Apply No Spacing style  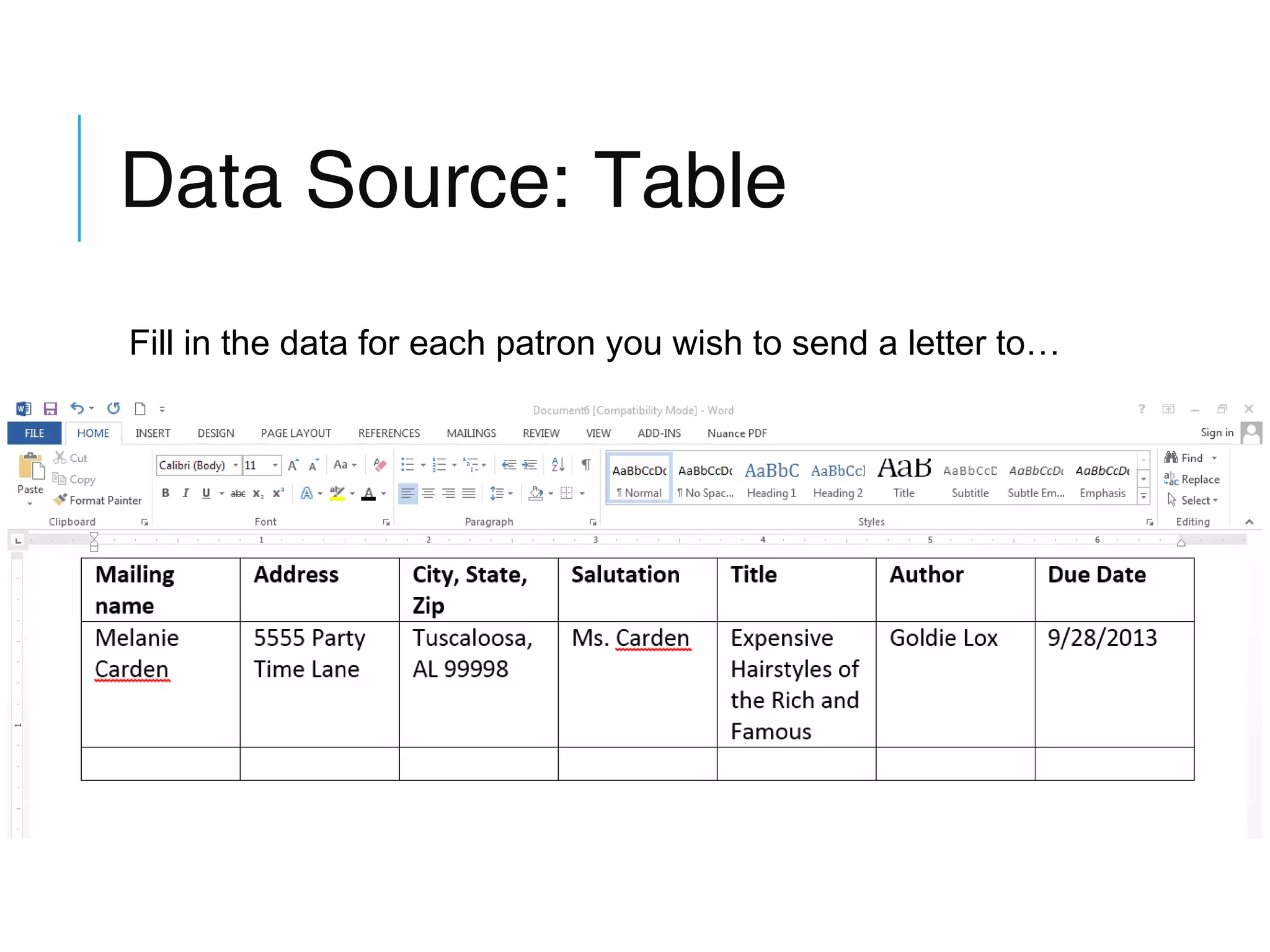(x=706, y=479)
